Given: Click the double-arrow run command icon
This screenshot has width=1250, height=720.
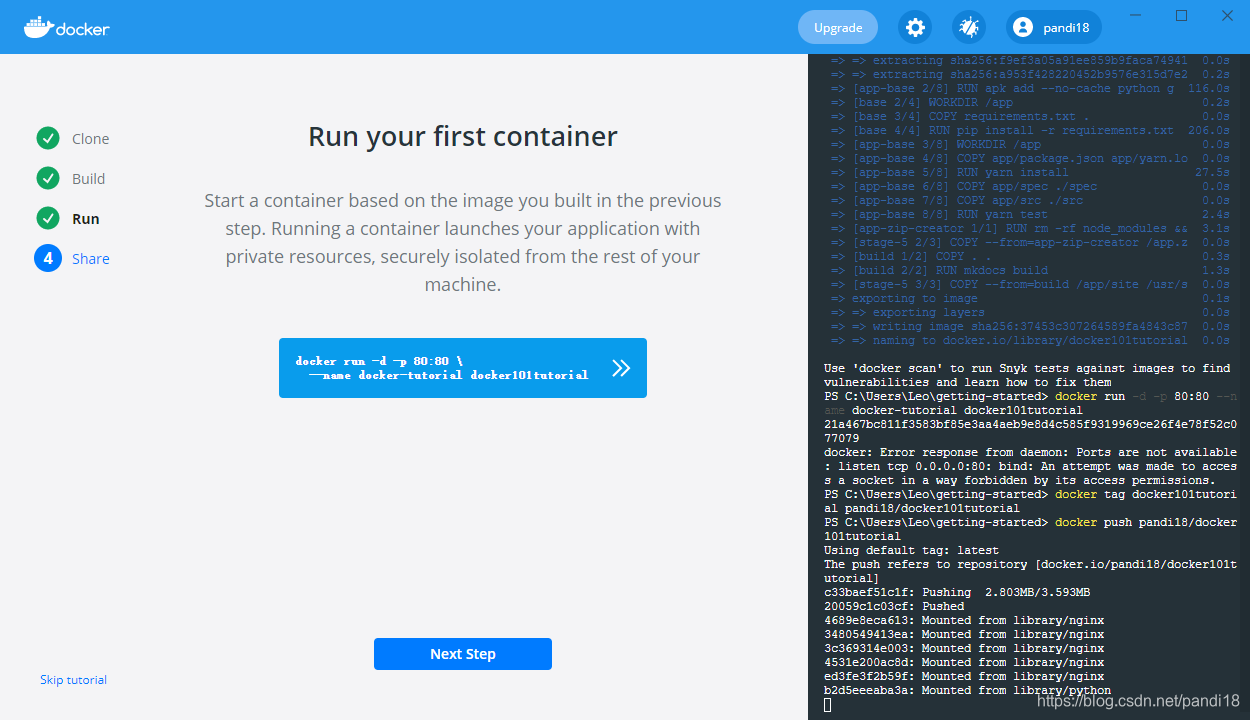Looking at the screenshot, I should 621,368.
